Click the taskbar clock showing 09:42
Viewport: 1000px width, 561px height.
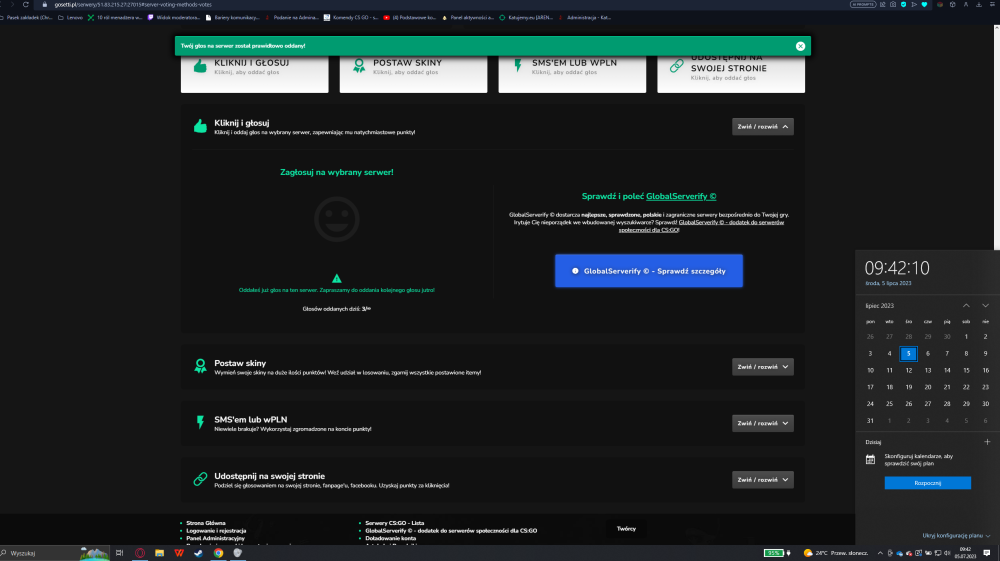(x=966, y=553)
